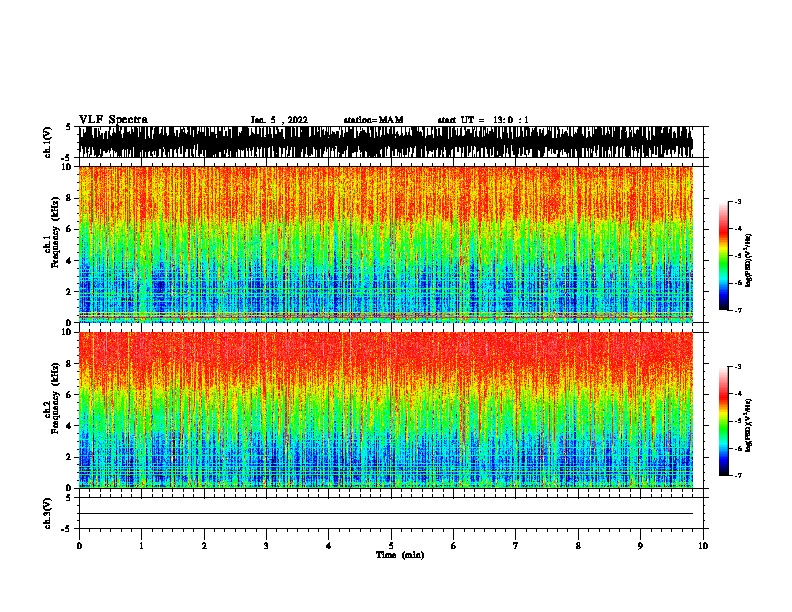The image size is (792, 612).
Task: Click the "7" minute tick on the time axis
Action: 516,546
